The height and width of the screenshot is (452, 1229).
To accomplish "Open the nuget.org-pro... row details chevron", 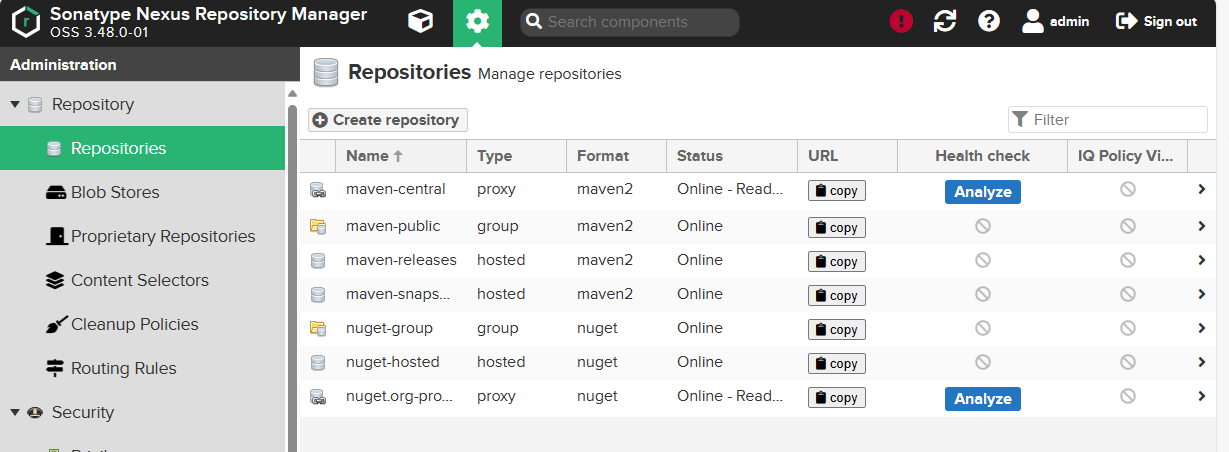I will pos(1202,396).
